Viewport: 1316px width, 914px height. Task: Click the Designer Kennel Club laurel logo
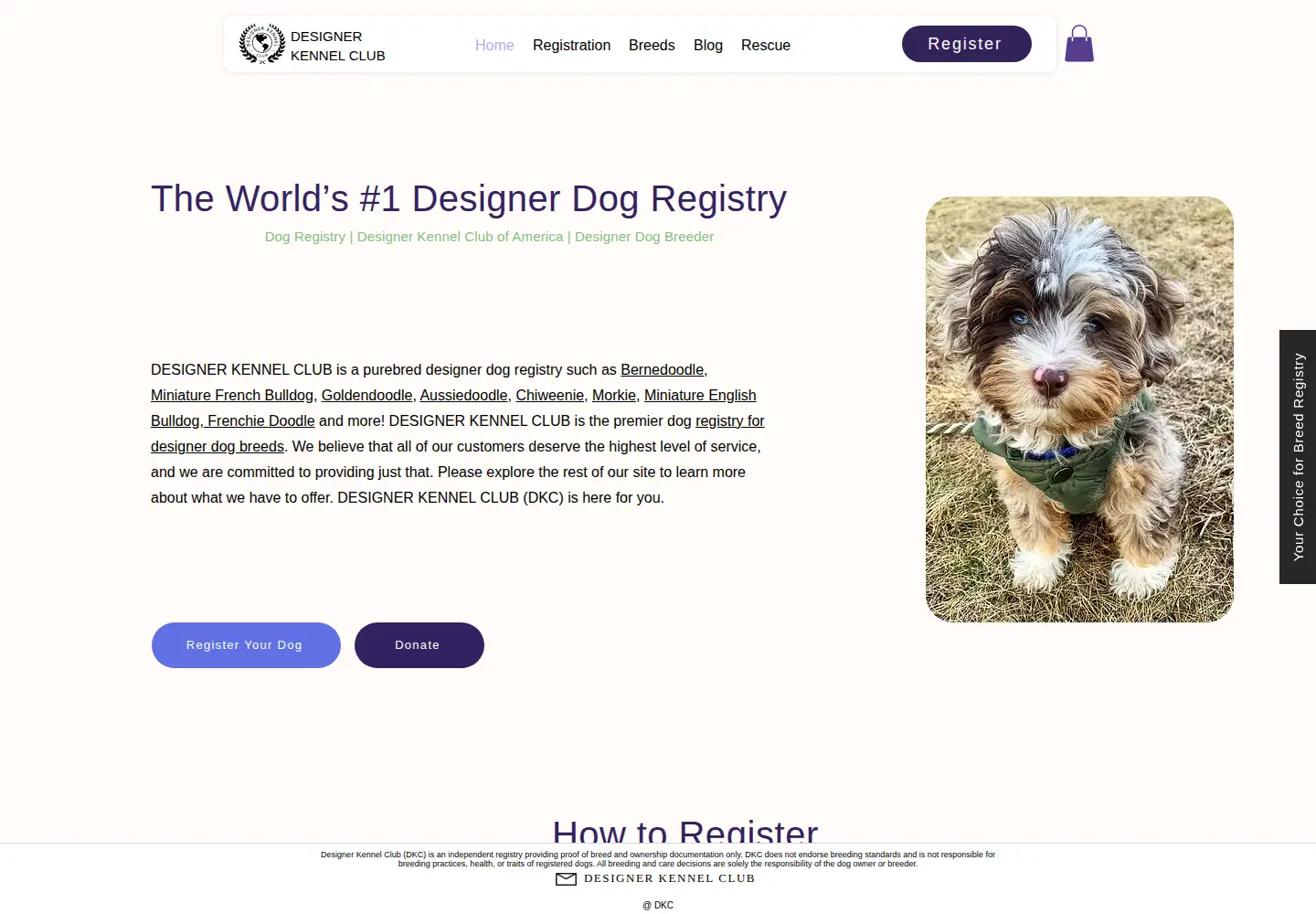click(x=262, y=44)
